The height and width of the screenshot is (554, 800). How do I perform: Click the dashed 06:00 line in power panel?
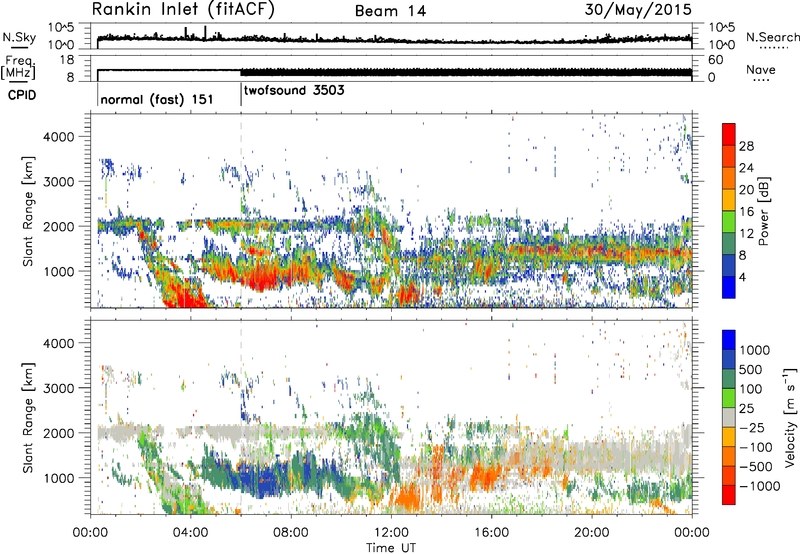[x=241, y=211]
